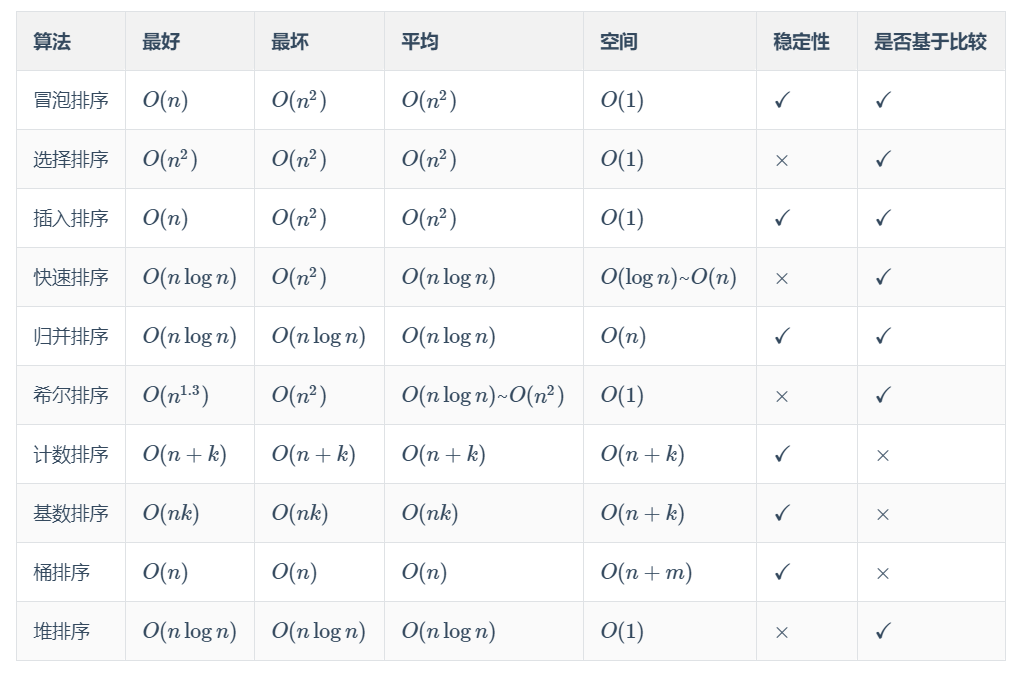Click the comparison-based cross for 计数排序
This screenshot has height=674, width=1023.
tap(882, 455)
